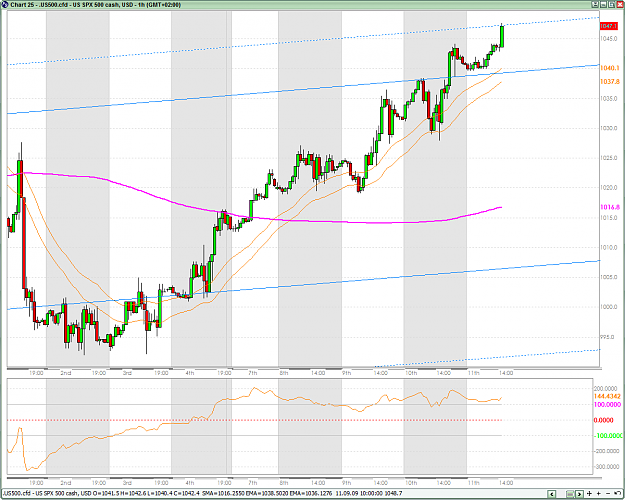Restore the Chart 25 window size
625x500 pixels.
(x=611, y=5)
